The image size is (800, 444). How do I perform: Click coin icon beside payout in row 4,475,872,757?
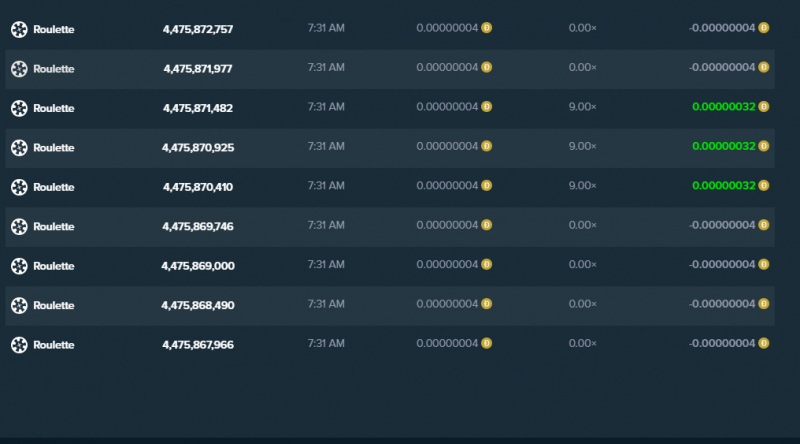(x=764, y=28)
